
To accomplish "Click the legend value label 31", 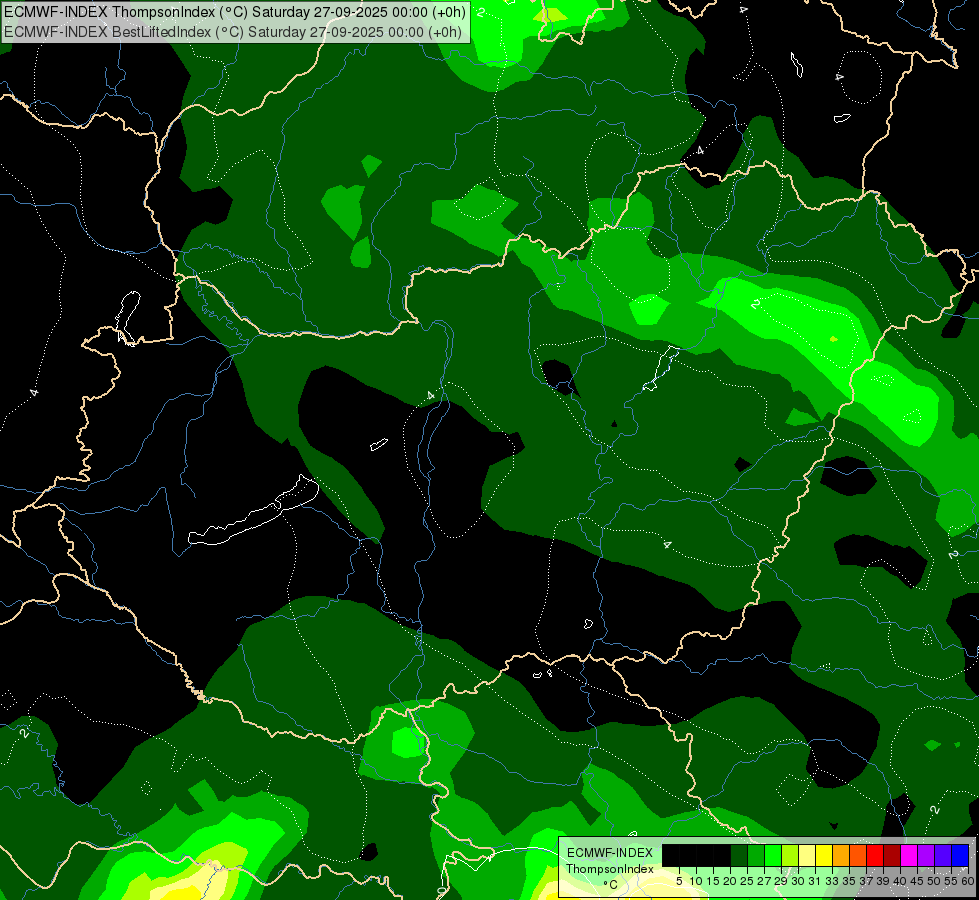I will [x=814, y=881].
